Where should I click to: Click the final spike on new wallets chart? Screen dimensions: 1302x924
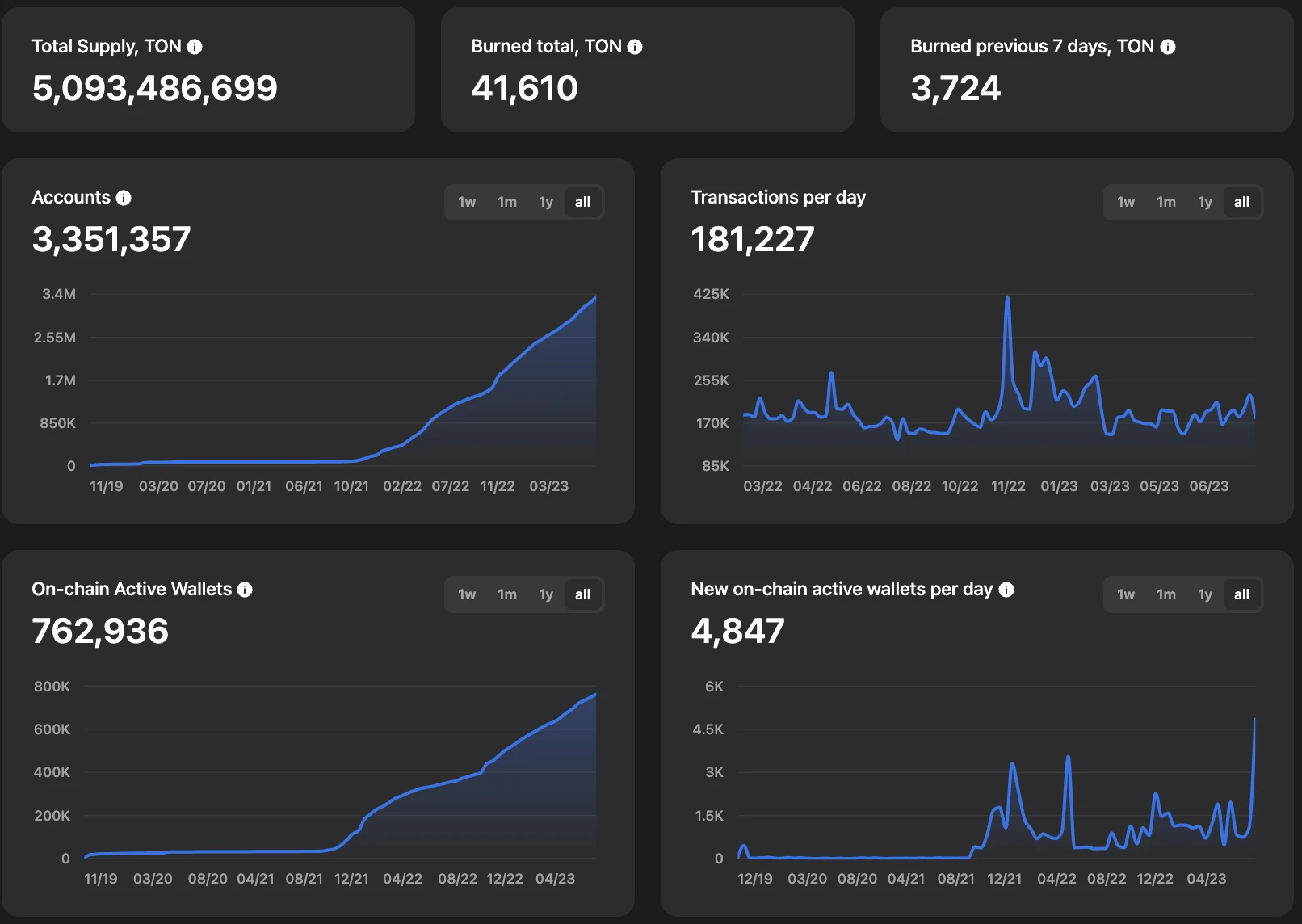tap(1254, 720)
